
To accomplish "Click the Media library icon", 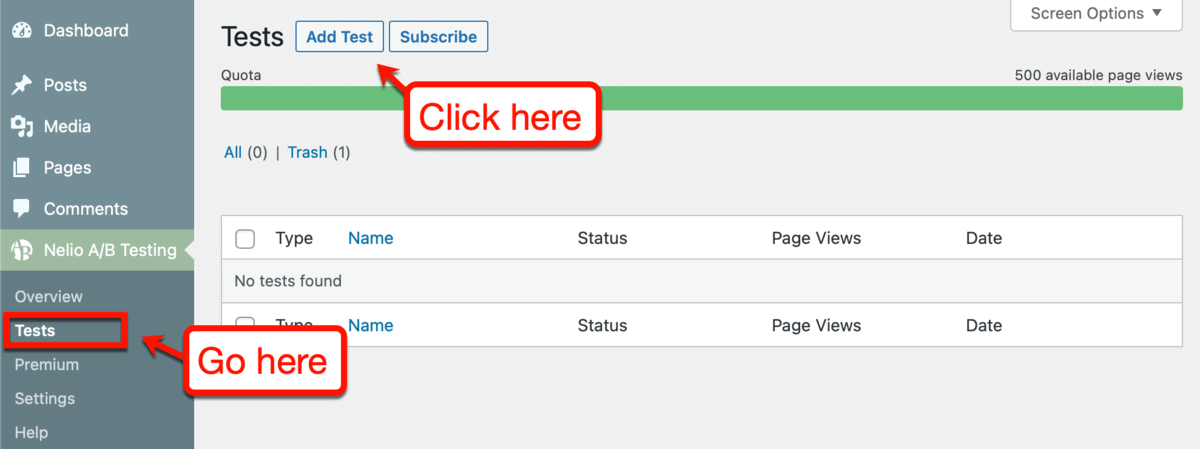I will 21,127.
